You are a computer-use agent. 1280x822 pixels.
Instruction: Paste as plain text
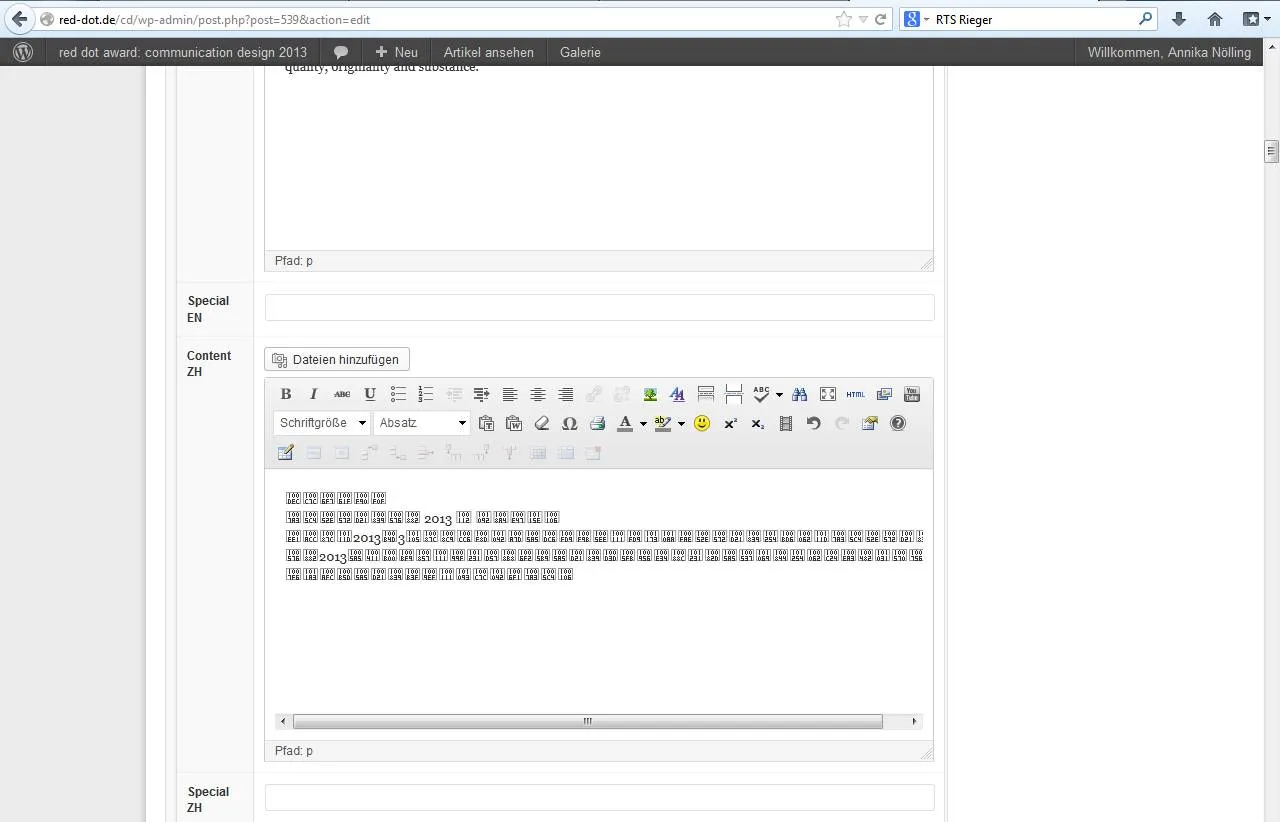[x=486, y=423]
